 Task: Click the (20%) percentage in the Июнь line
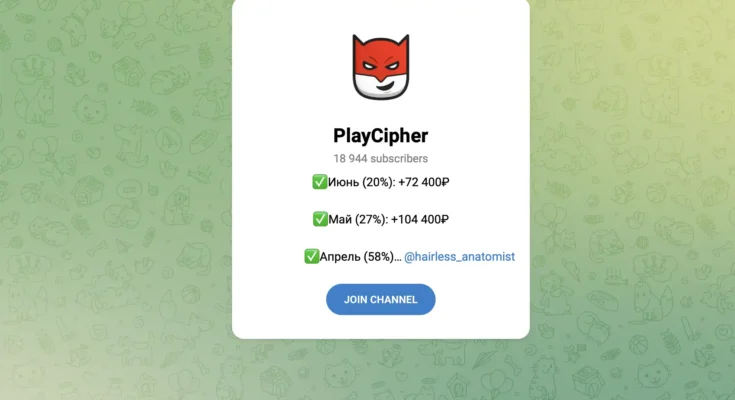(378, 182)
